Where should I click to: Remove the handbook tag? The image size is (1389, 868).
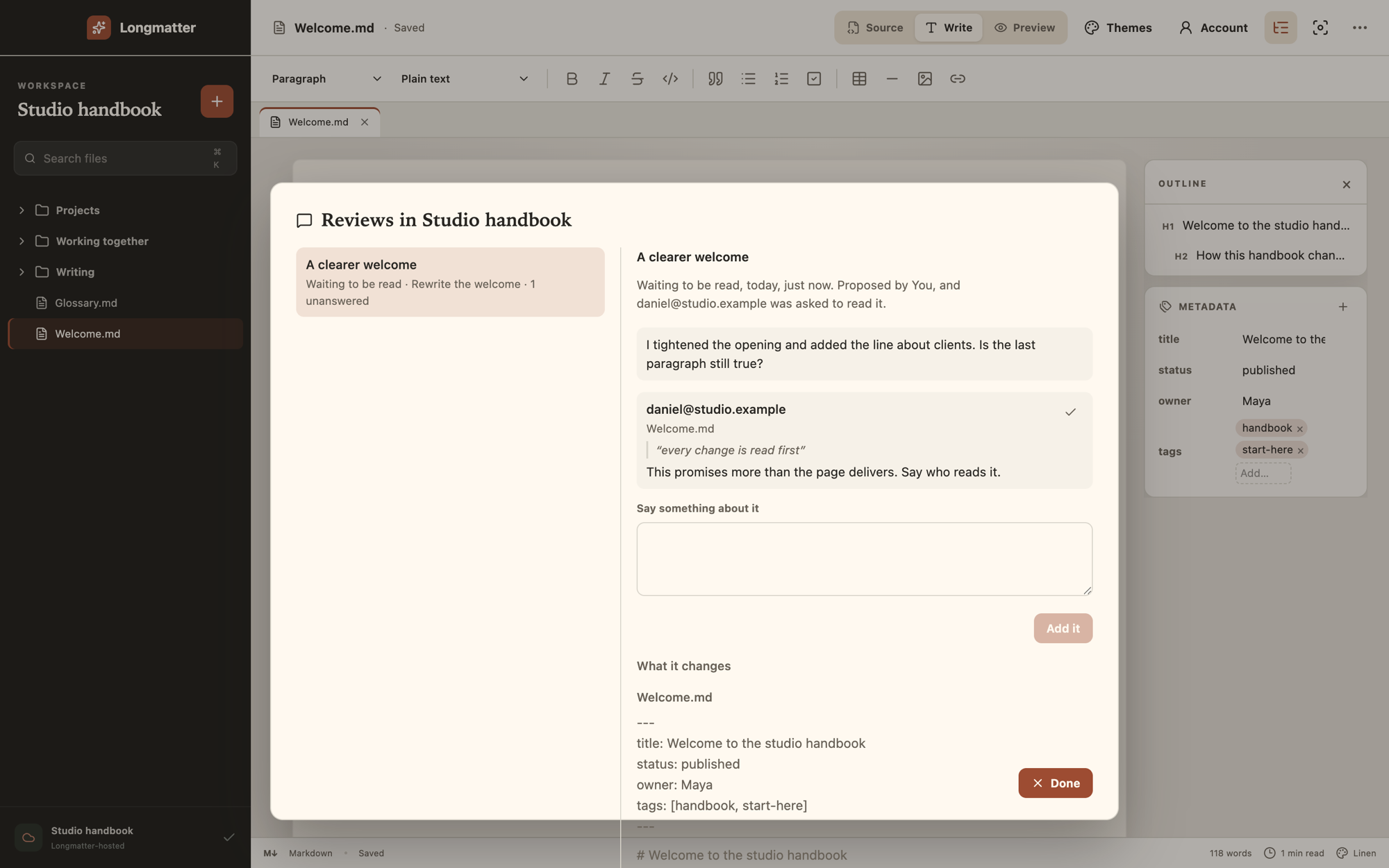(x=1300, y=428)
